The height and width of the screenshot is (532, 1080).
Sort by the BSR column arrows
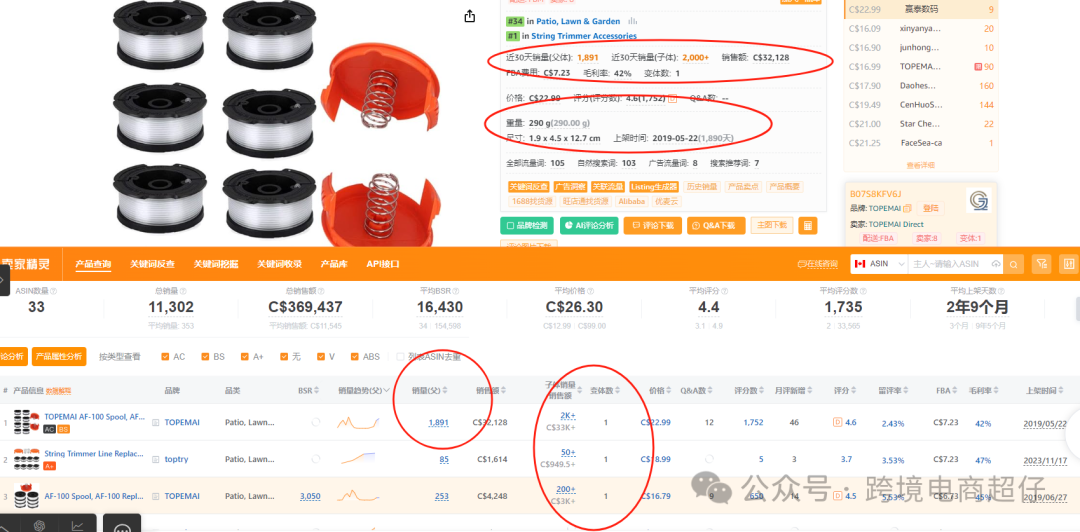pyautogui.click(x=318, y=391)
